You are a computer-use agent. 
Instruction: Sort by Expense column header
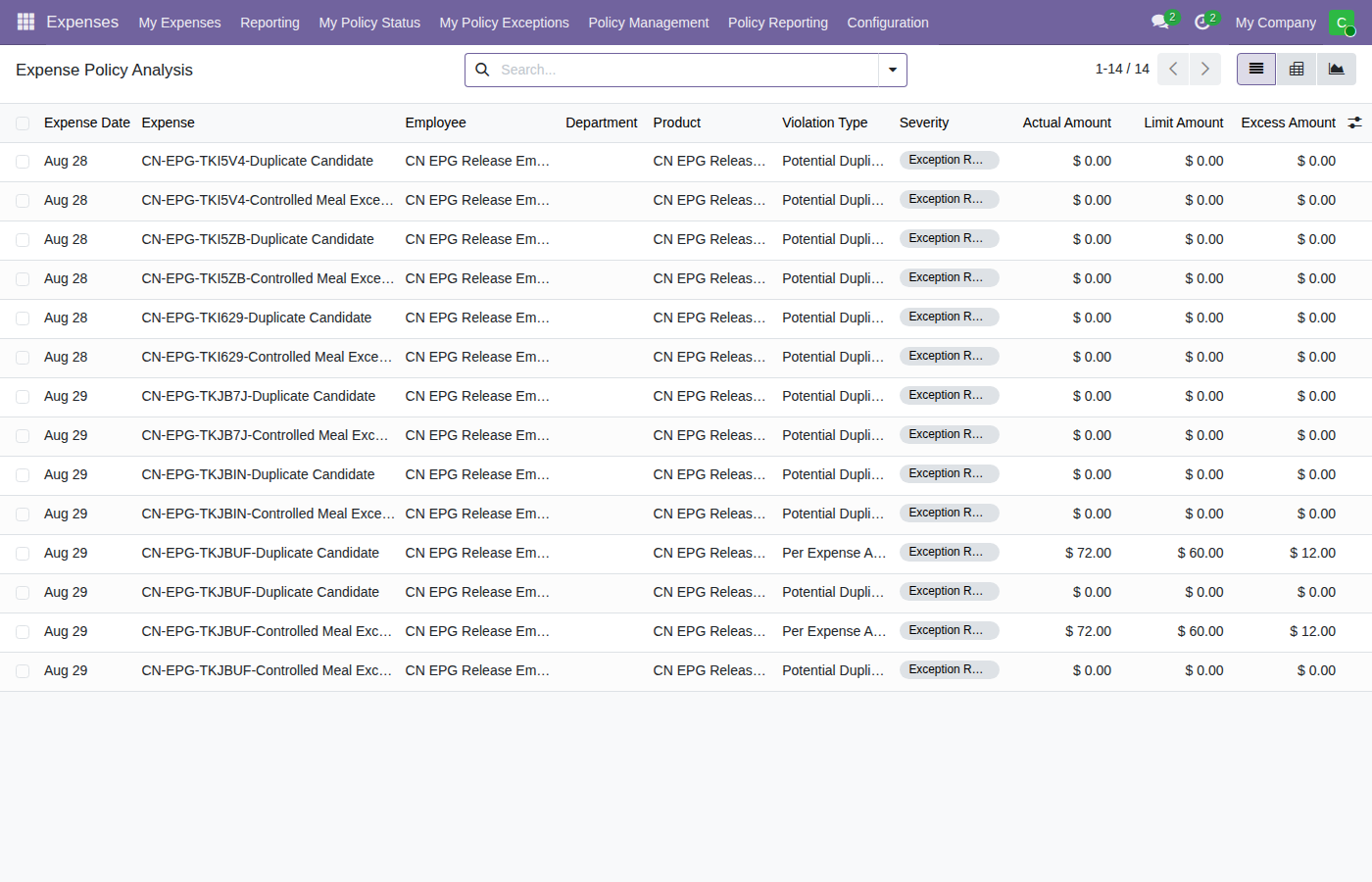(168, 122)
